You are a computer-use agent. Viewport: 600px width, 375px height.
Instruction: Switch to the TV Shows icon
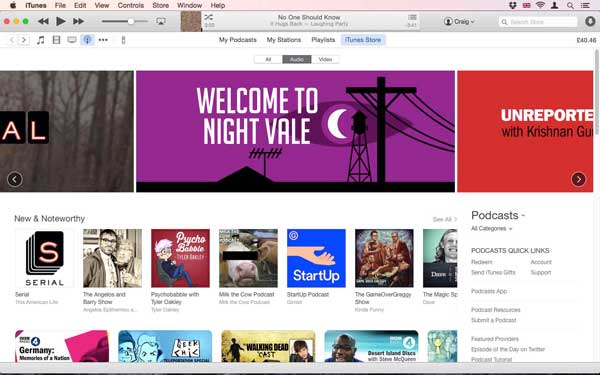(x=72, y=40)
